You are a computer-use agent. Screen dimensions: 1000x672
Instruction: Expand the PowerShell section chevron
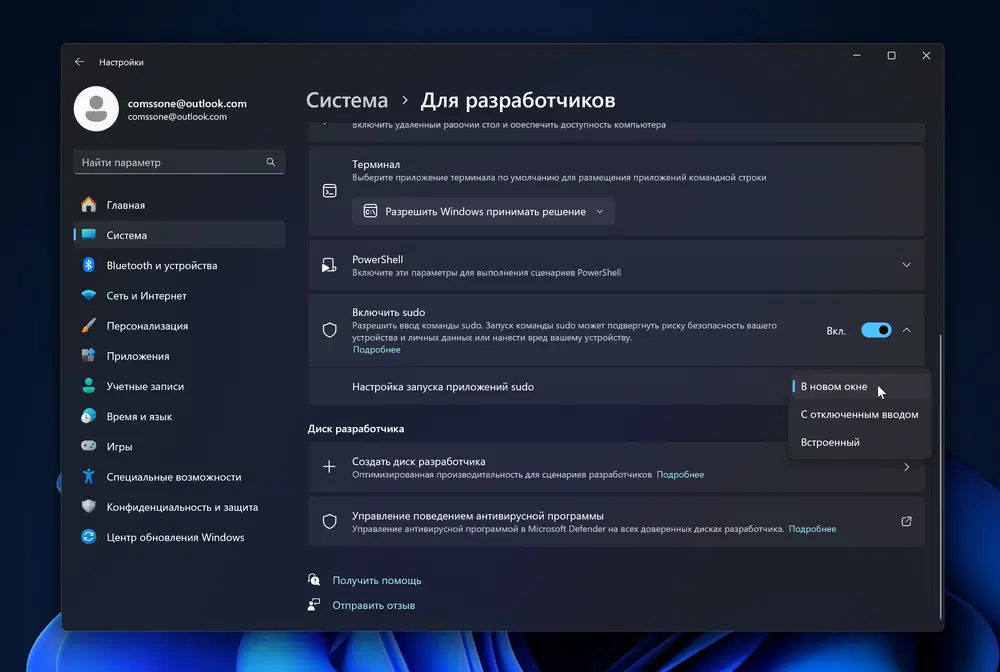906,265
